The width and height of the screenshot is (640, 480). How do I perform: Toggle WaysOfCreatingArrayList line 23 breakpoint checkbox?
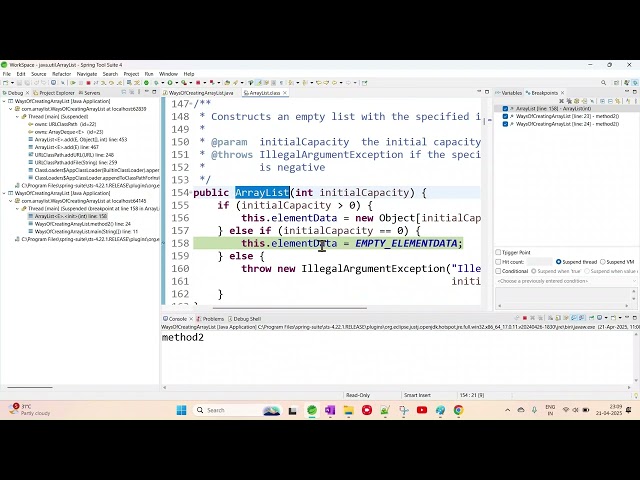pos(505,116)
